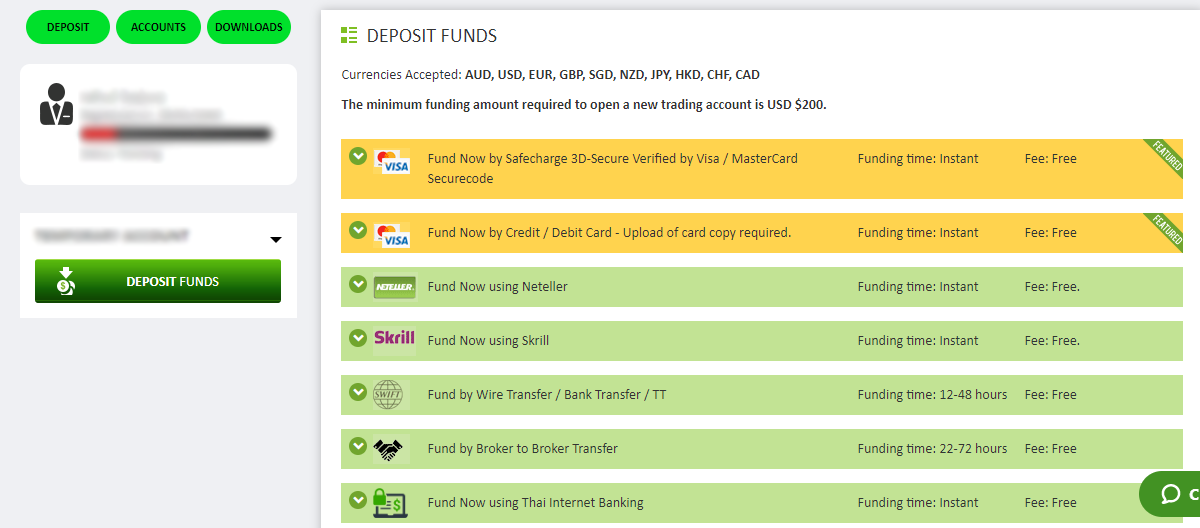Expand the Safecharge 3D-Secure funding option chevron
Viewport: 1200px width, 528px height.
tap(357, 156)
